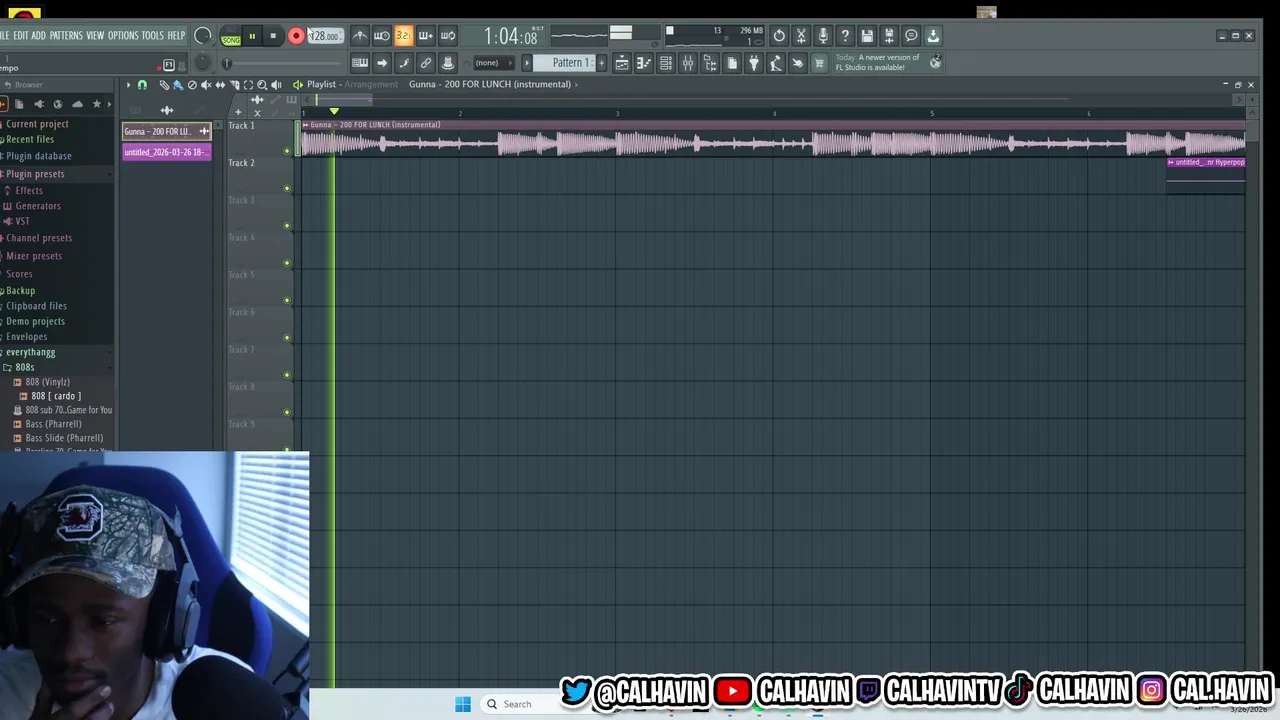Expand the Channel presets folder

39,238
